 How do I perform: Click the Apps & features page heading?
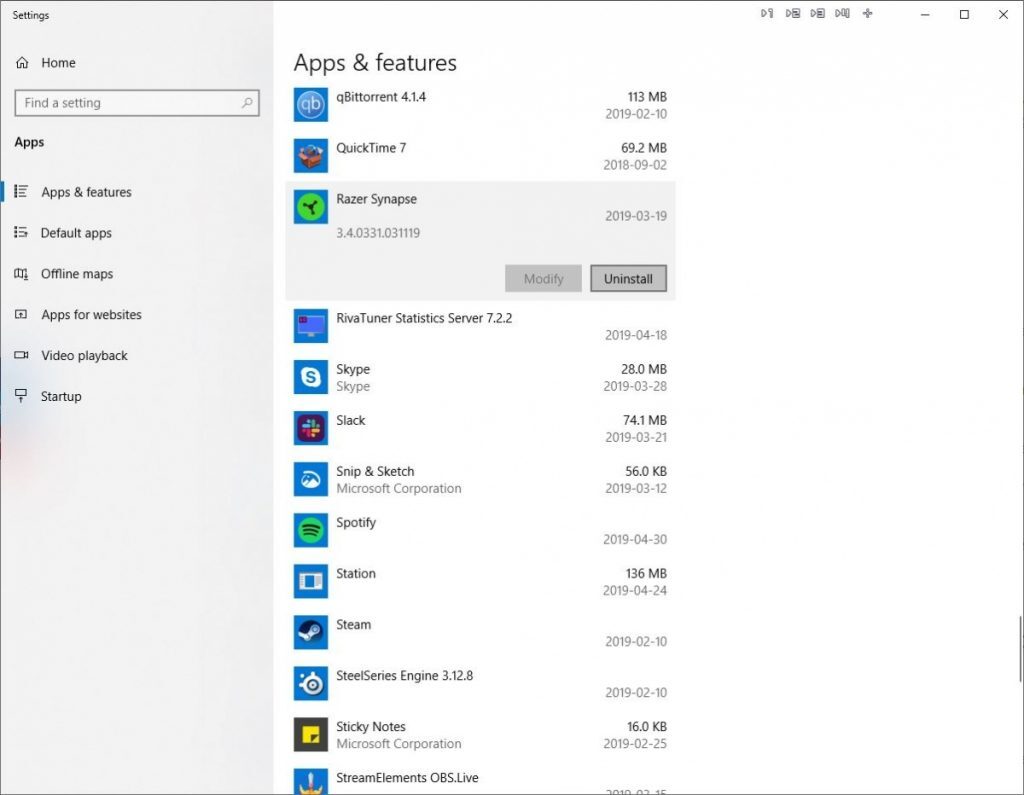click(375, 63)
